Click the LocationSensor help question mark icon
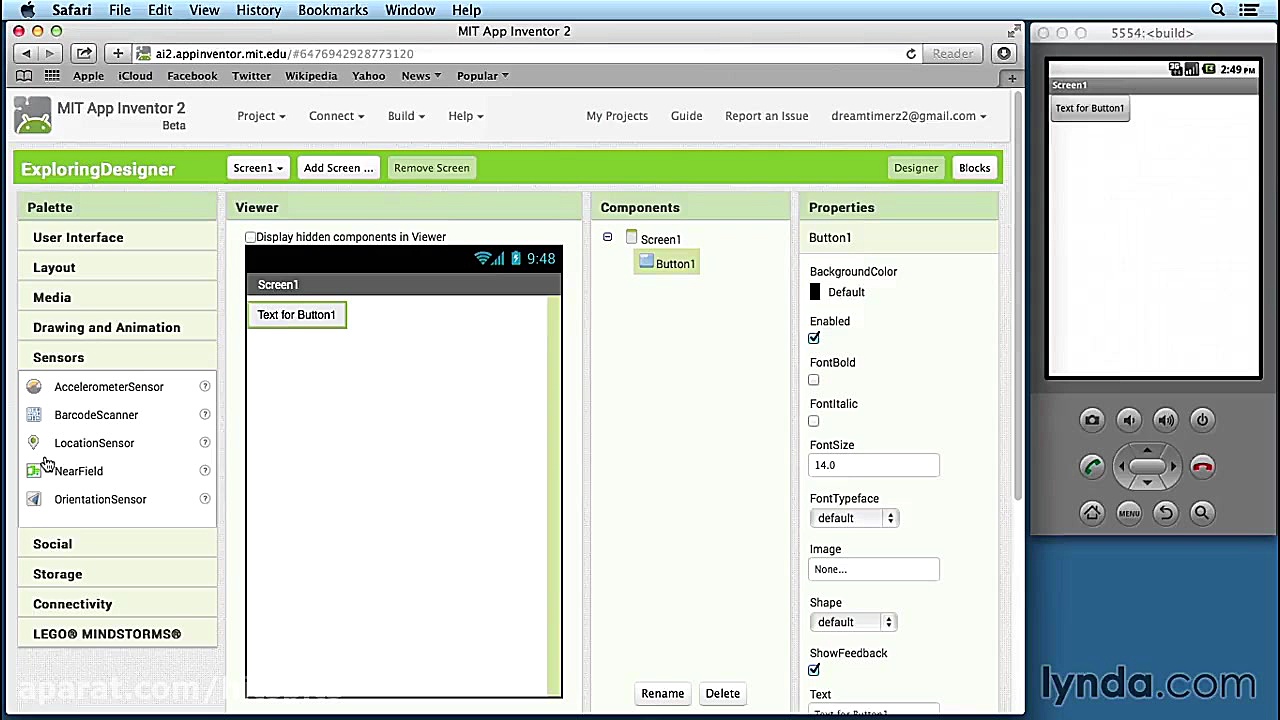1280x720 pixels. pos(205,442)
